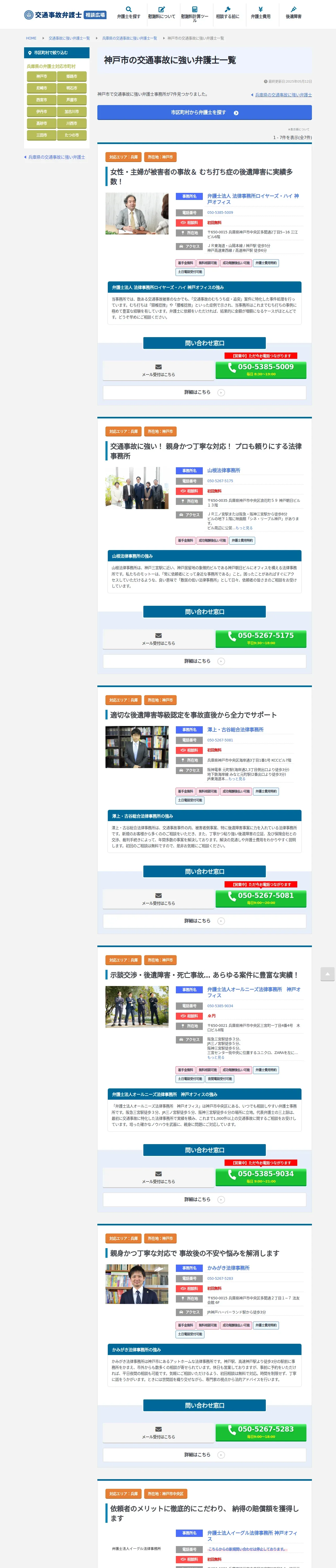
Task: Open 弁護士法人 法律事務所ロイヤーズ・ハイ 神戸オフィス link
Action: (253, 199)
